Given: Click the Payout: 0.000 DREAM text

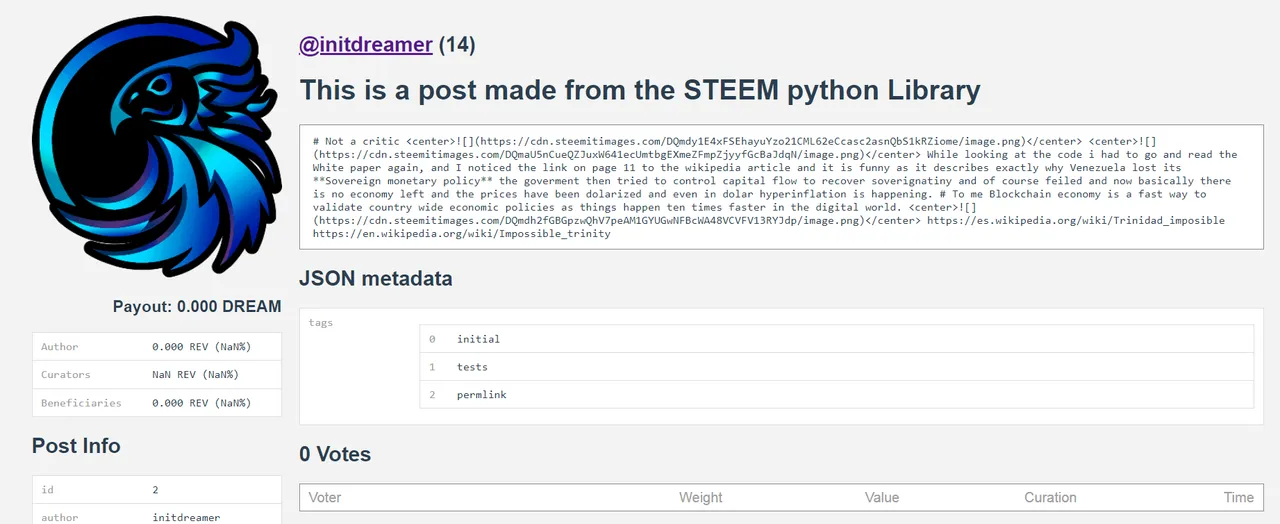Looking at the screenshot, I should (197, 307).
